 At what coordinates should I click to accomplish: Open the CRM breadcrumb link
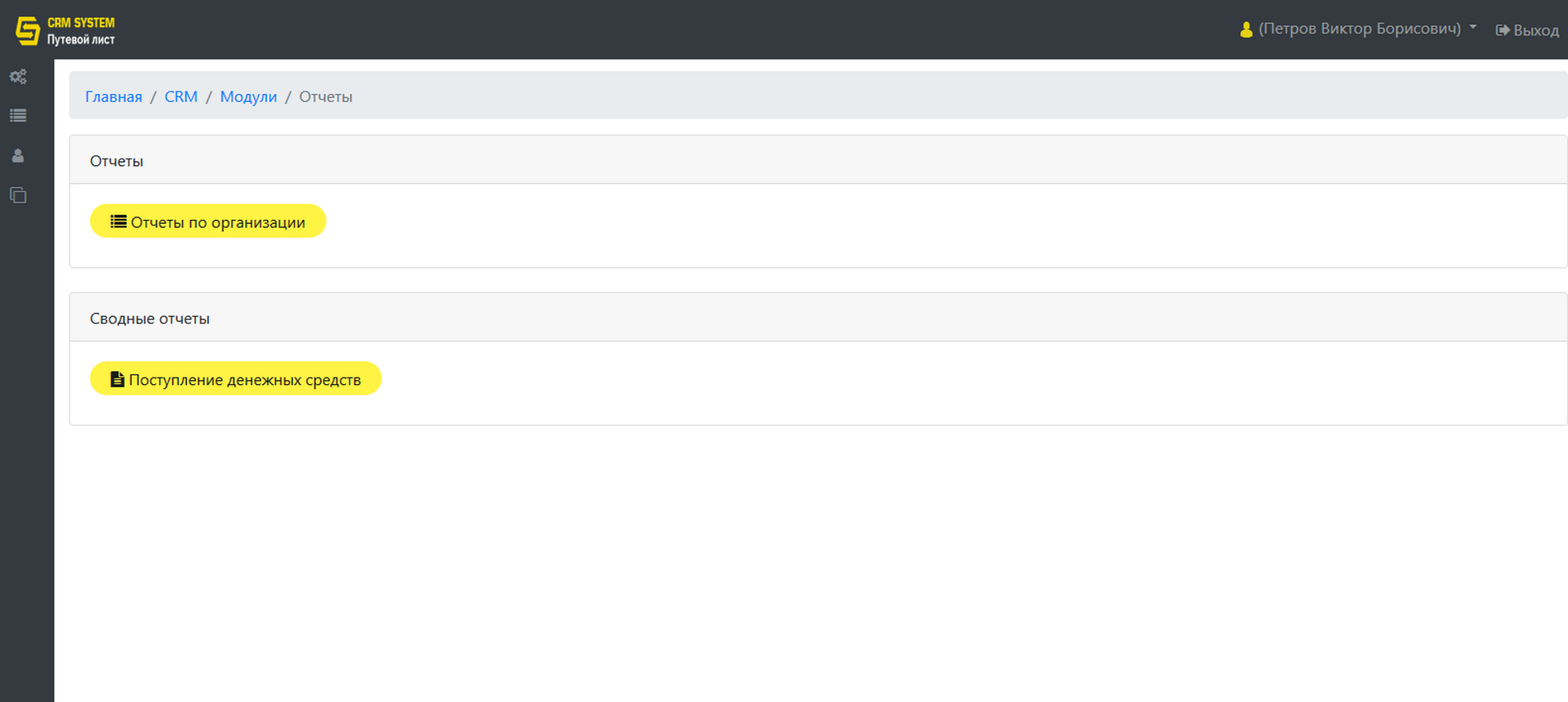tap(181, 96)
